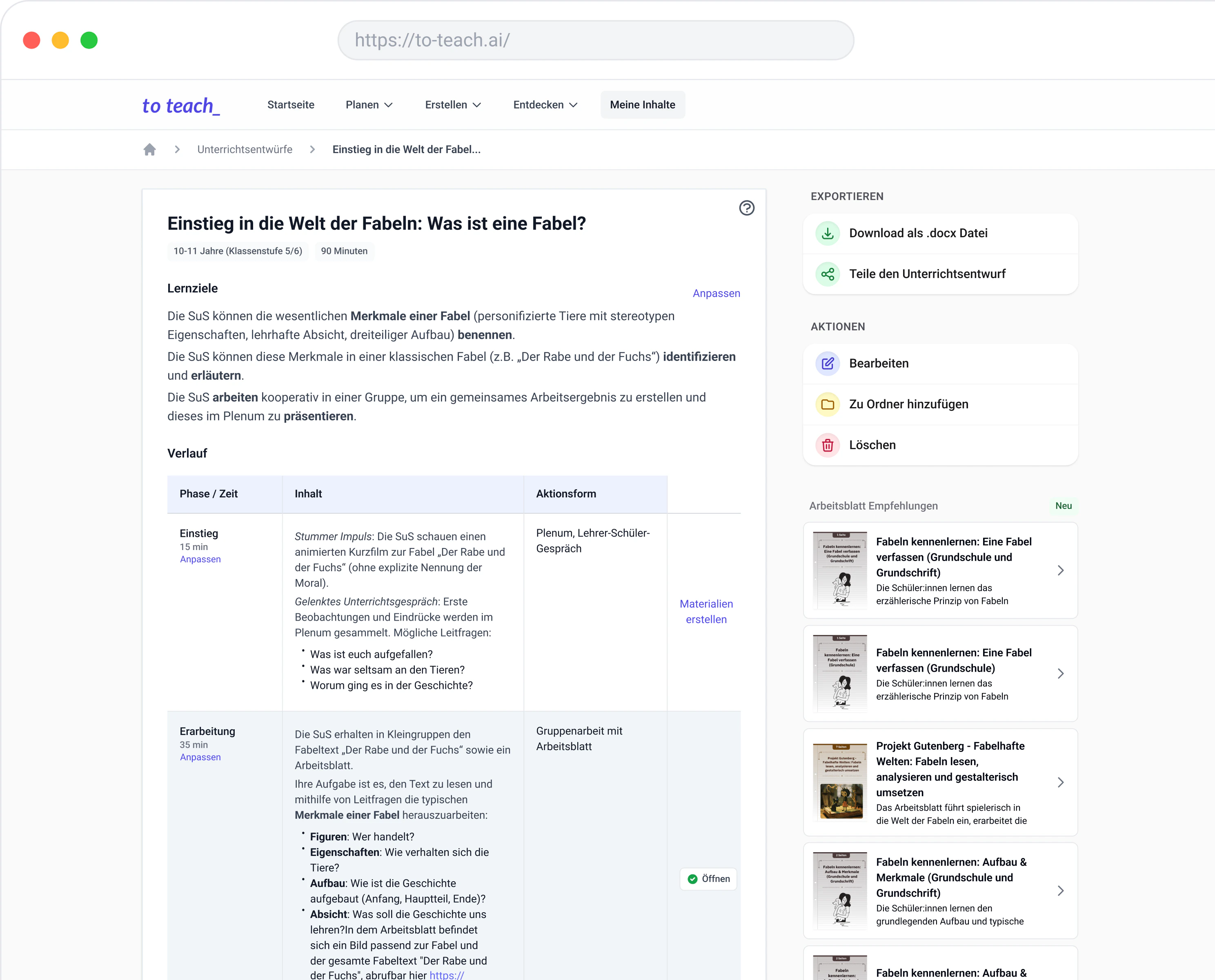
Task: Click the blue pencil edit icon
Action: tap(827, 363)
